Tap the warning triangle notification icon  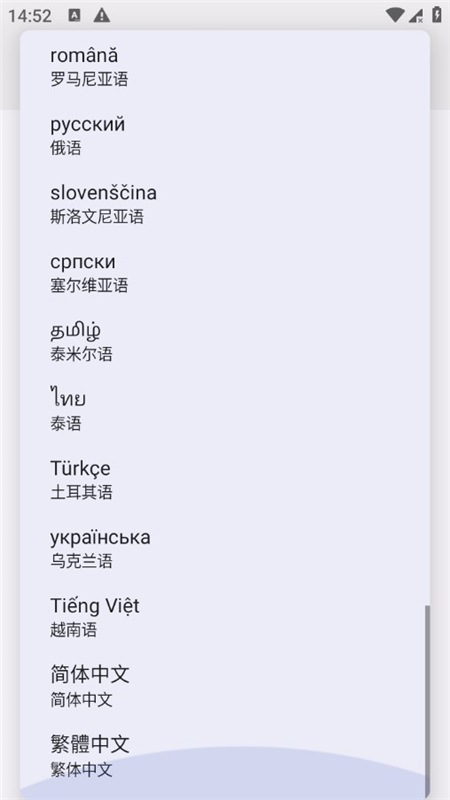102,15
